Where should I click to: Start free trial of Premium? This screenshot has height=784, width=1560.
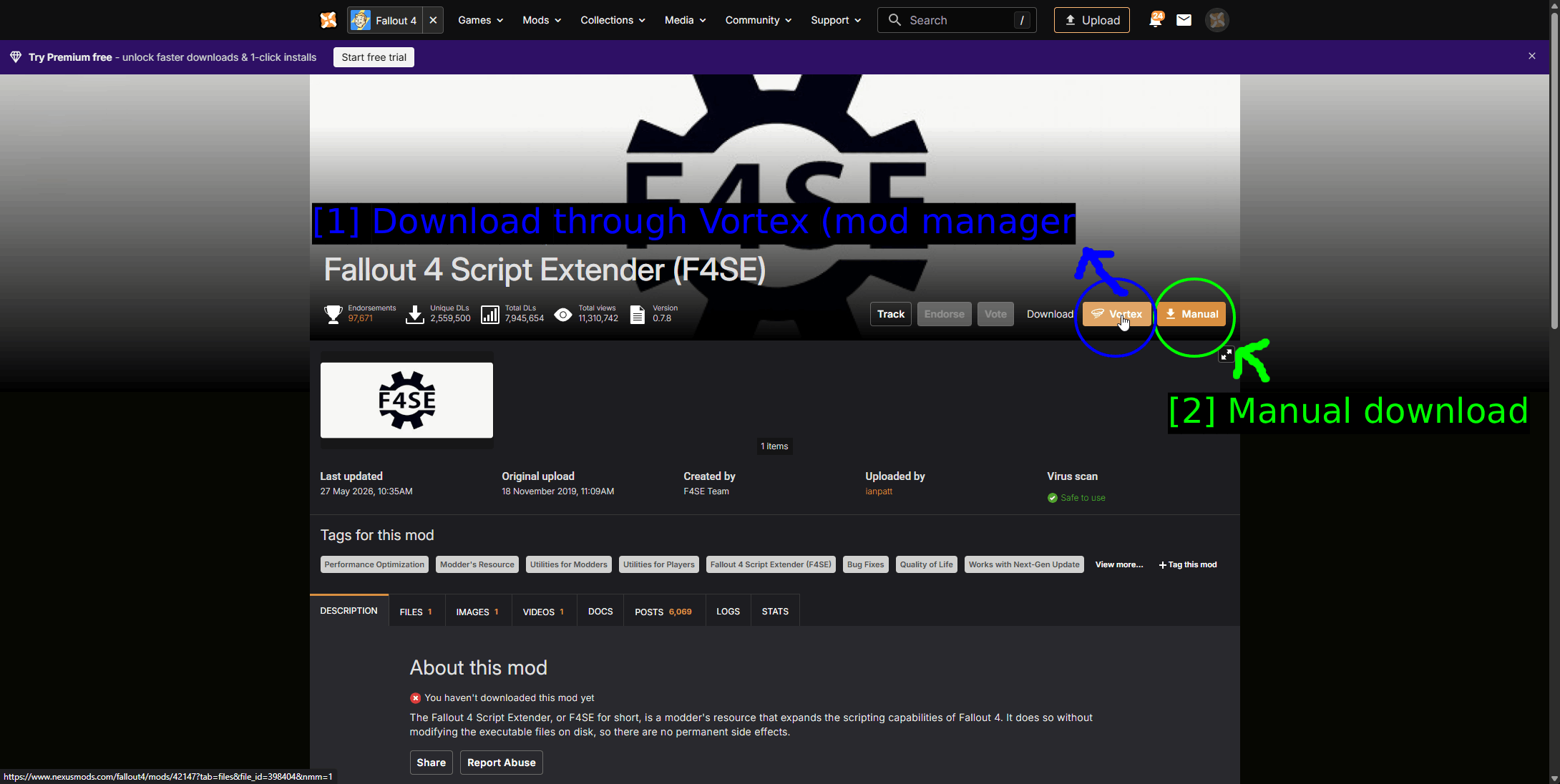click(374, 57)
